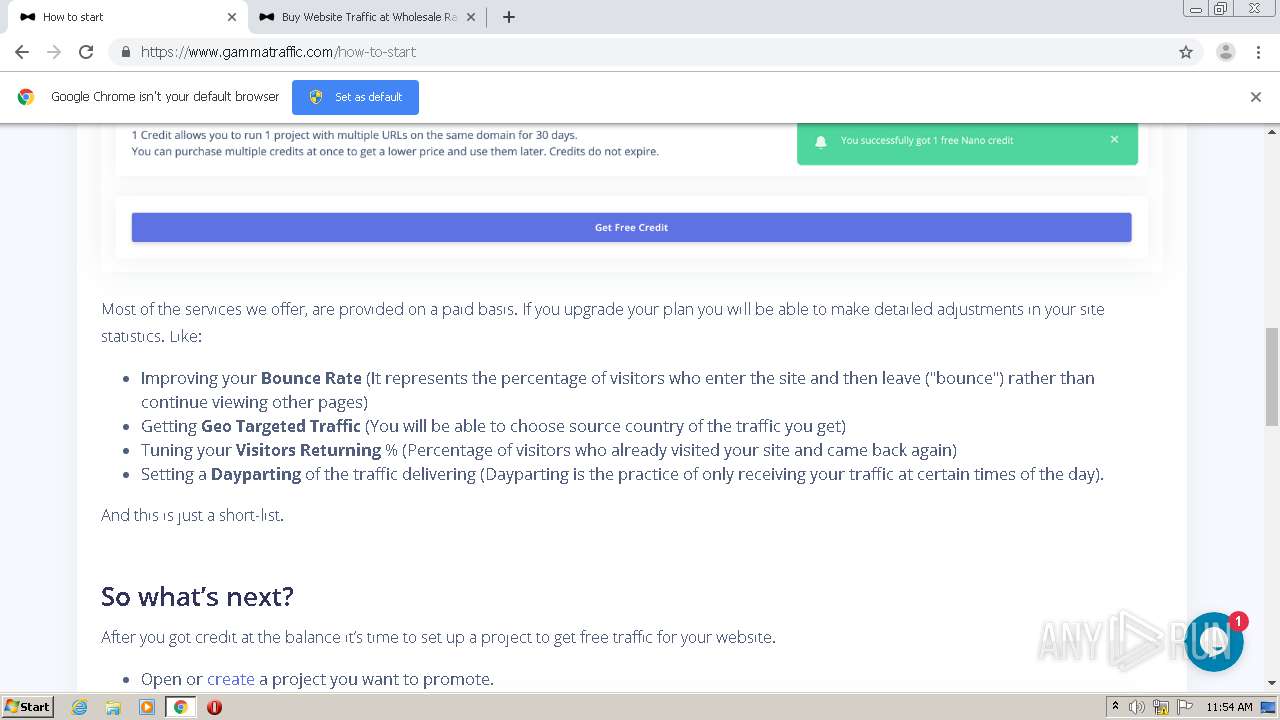Show hidden system tray icons

(1115, 707)
